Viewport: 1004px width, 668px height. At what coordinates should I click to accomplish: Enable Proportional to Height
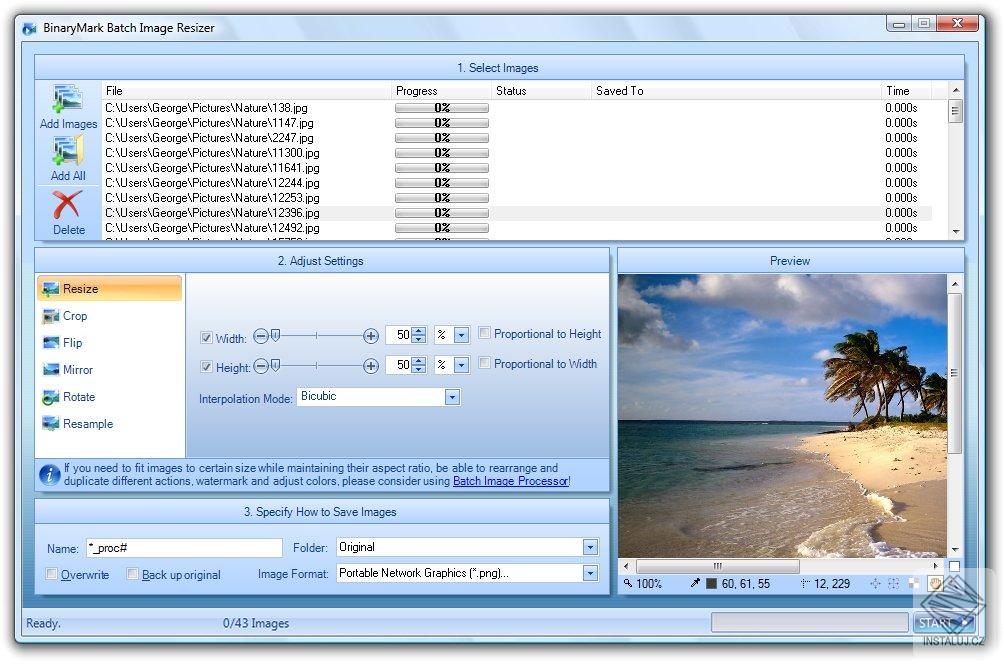click(x=483, y=334)
